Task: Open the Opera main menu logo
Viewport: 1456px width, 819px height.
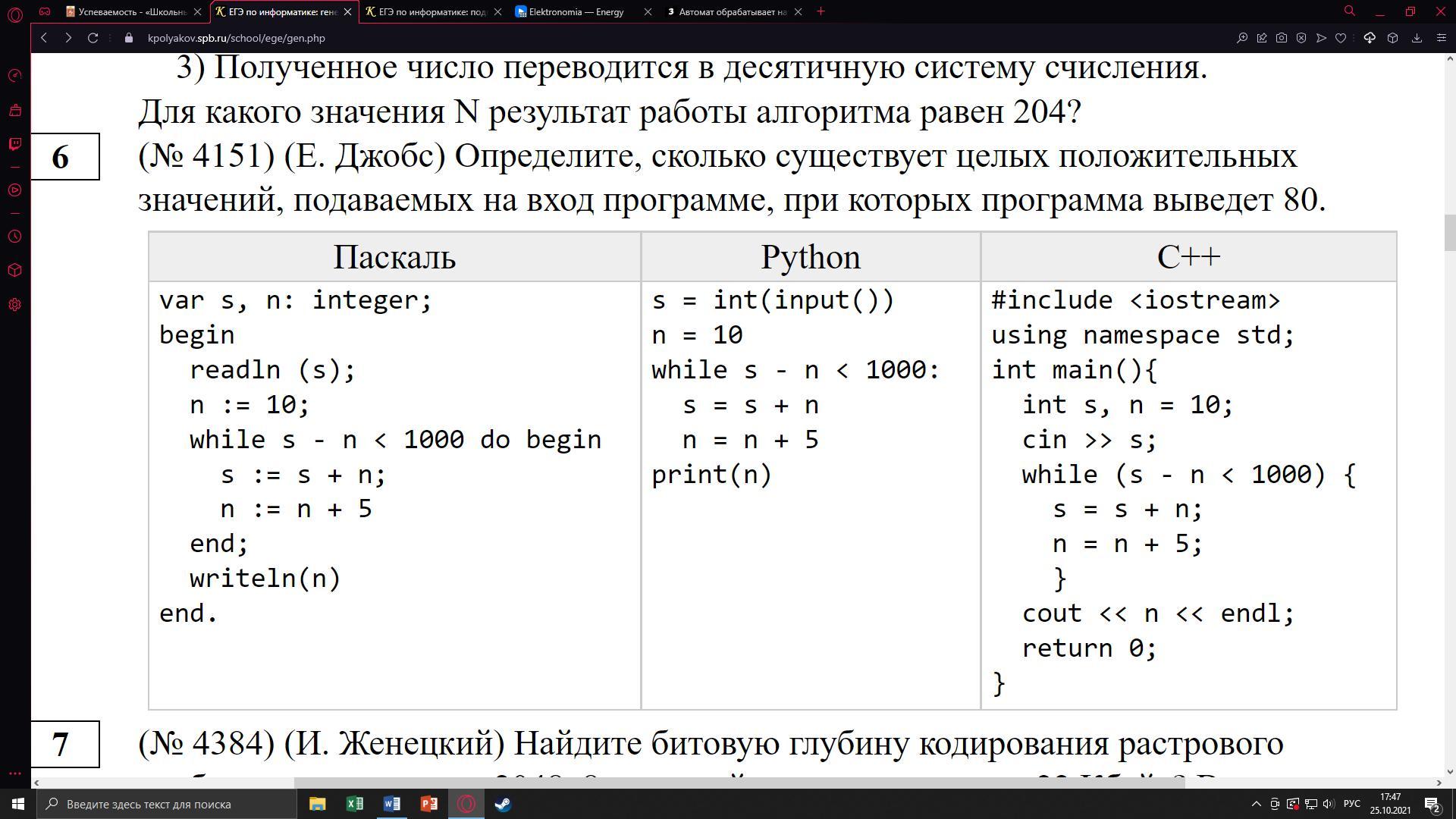Action: click(14, 13)
